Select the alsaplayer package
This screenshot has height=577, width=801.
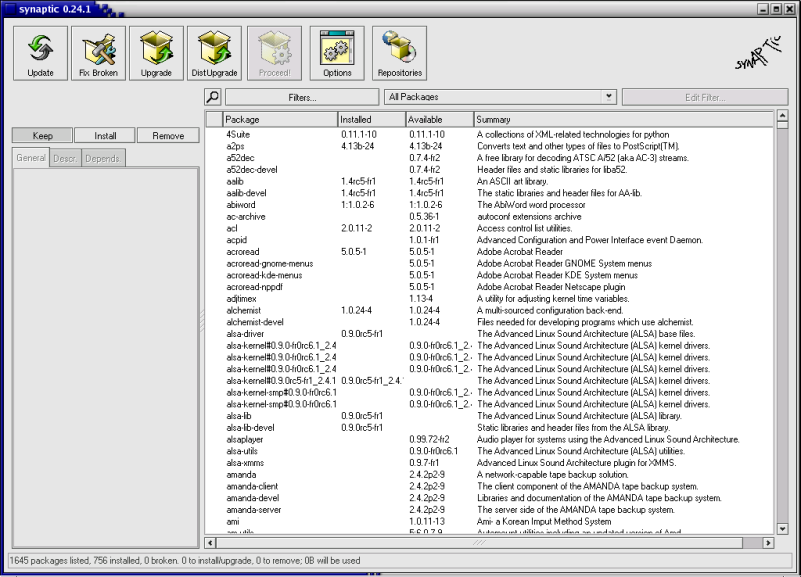(x=489, y=440)
